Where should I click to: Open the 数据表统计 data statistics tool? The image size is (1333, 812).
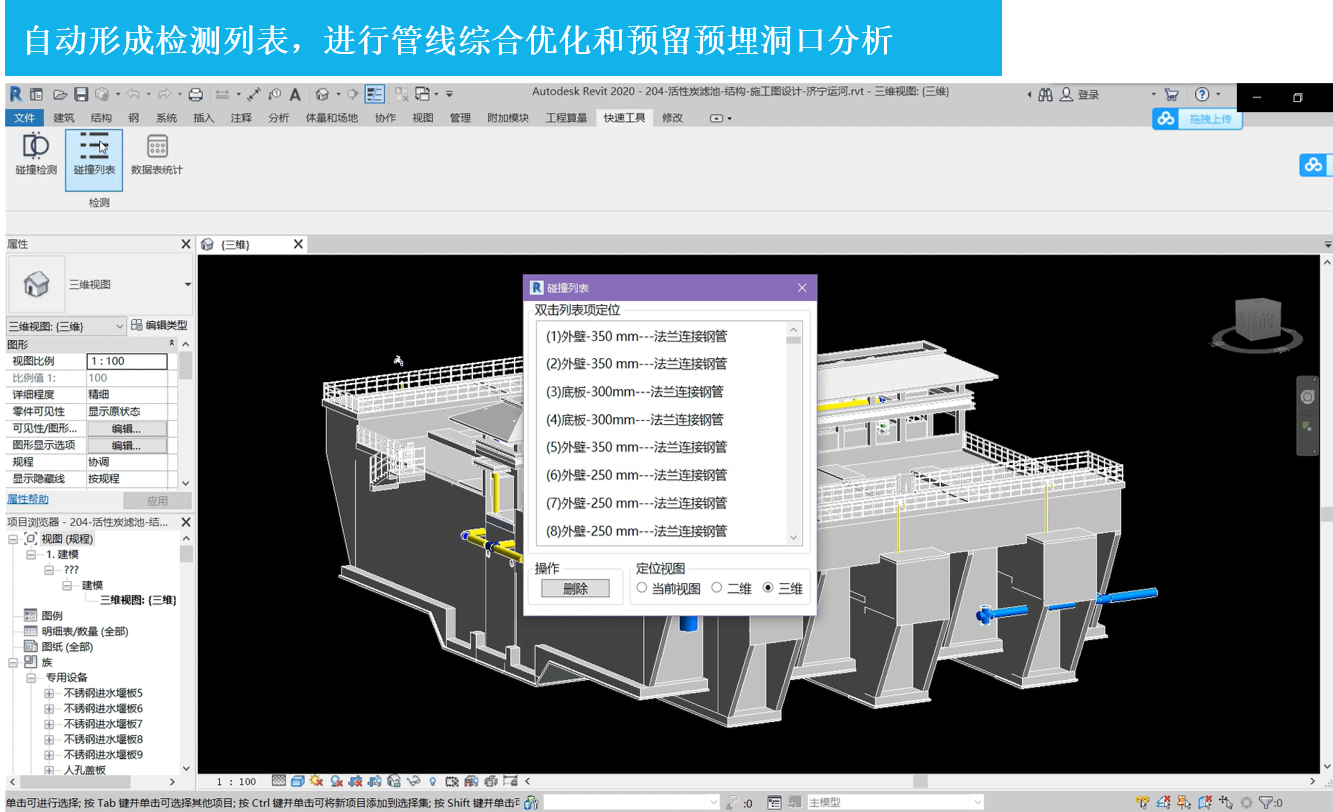157,155
